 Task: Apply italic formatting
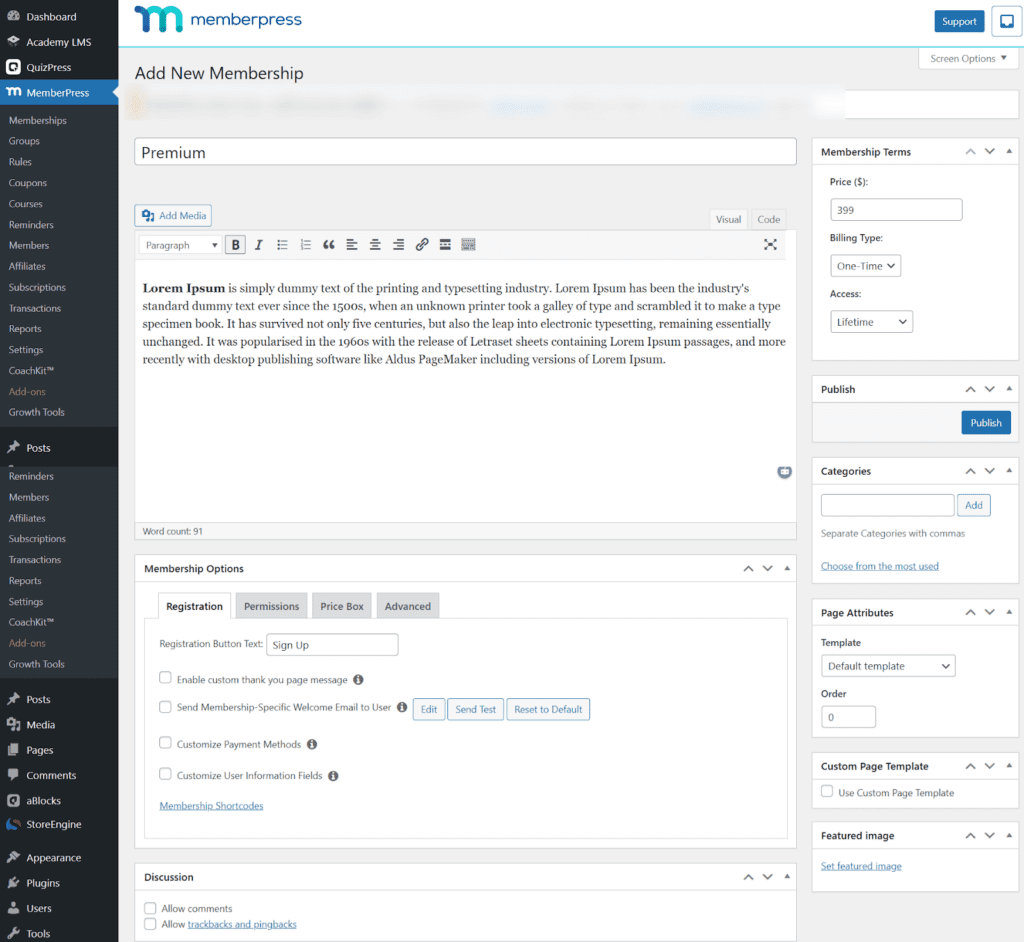coord(259,244)
